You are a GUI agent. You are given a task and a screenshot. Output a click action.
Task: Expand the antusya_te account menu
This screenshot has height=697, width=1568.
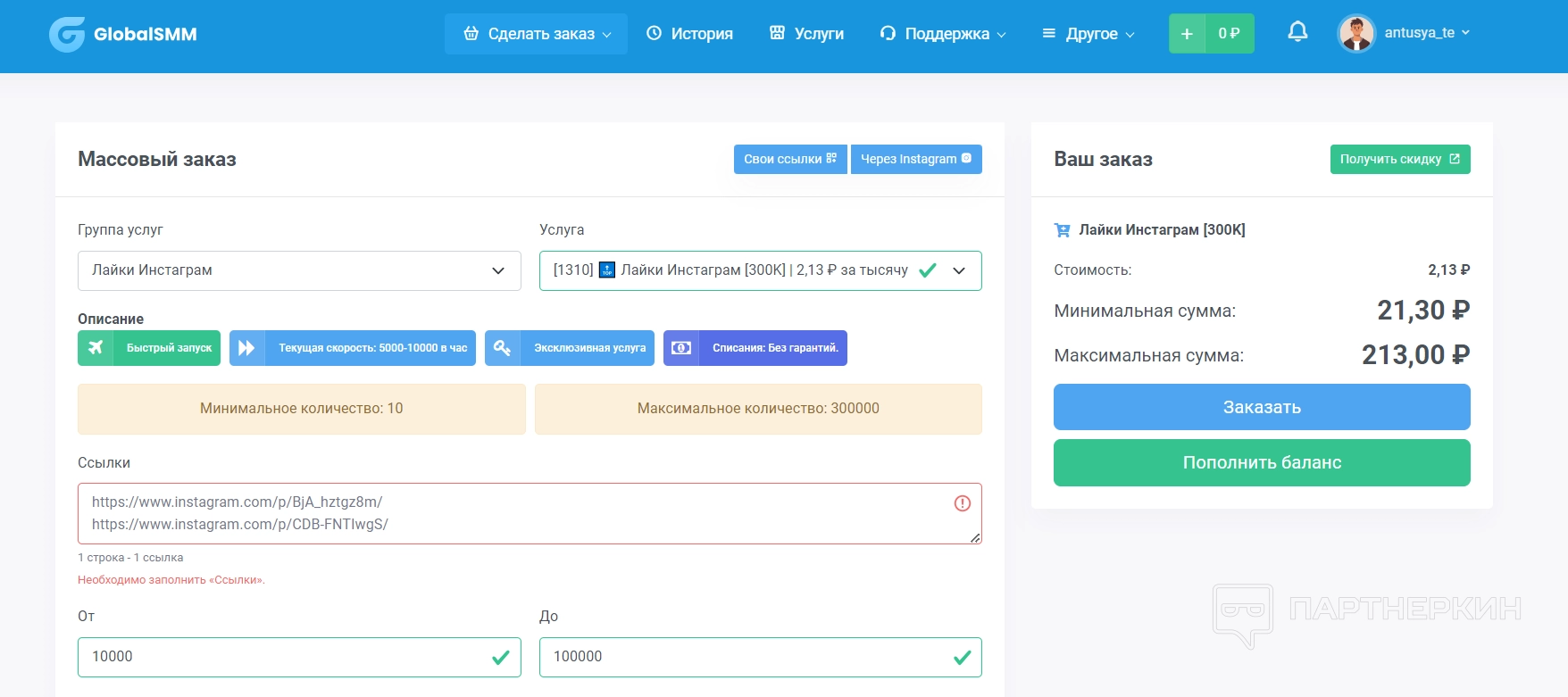pos(1426,33)
